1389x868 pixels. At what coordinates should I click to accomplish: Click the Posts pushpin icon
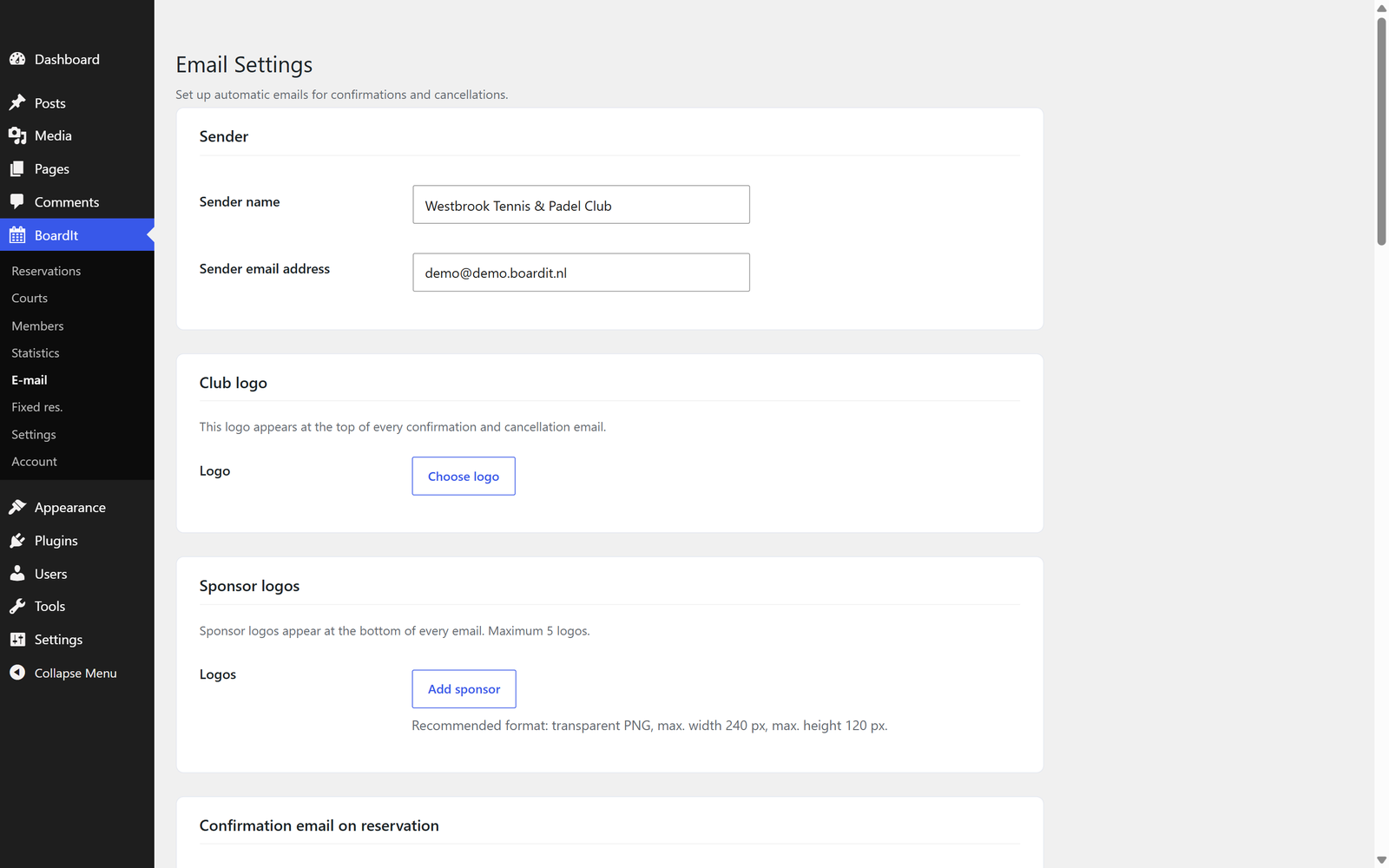click(17, 102)
